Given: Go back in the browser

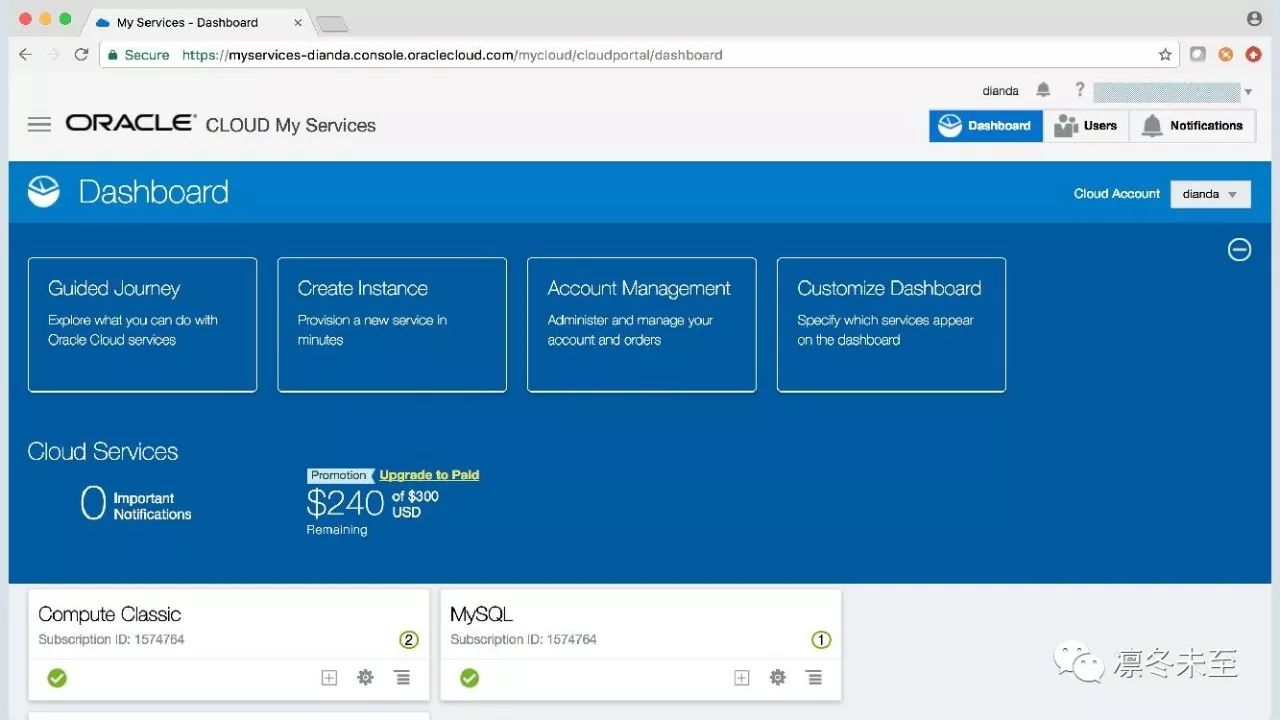Looking at the screenshot, I should 26,55.
